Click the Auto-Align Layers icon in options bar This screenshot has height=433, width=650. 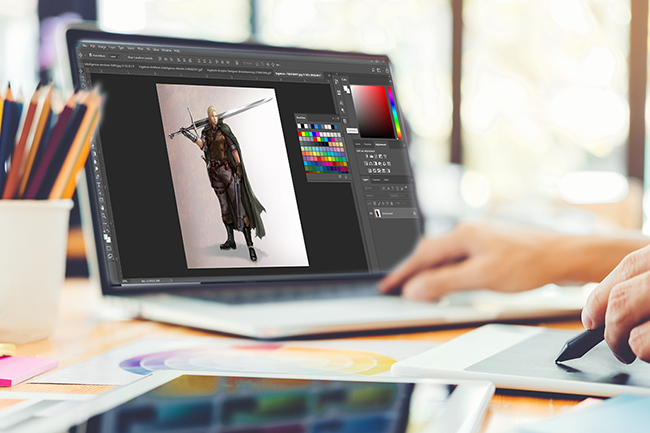click(237, 63)
